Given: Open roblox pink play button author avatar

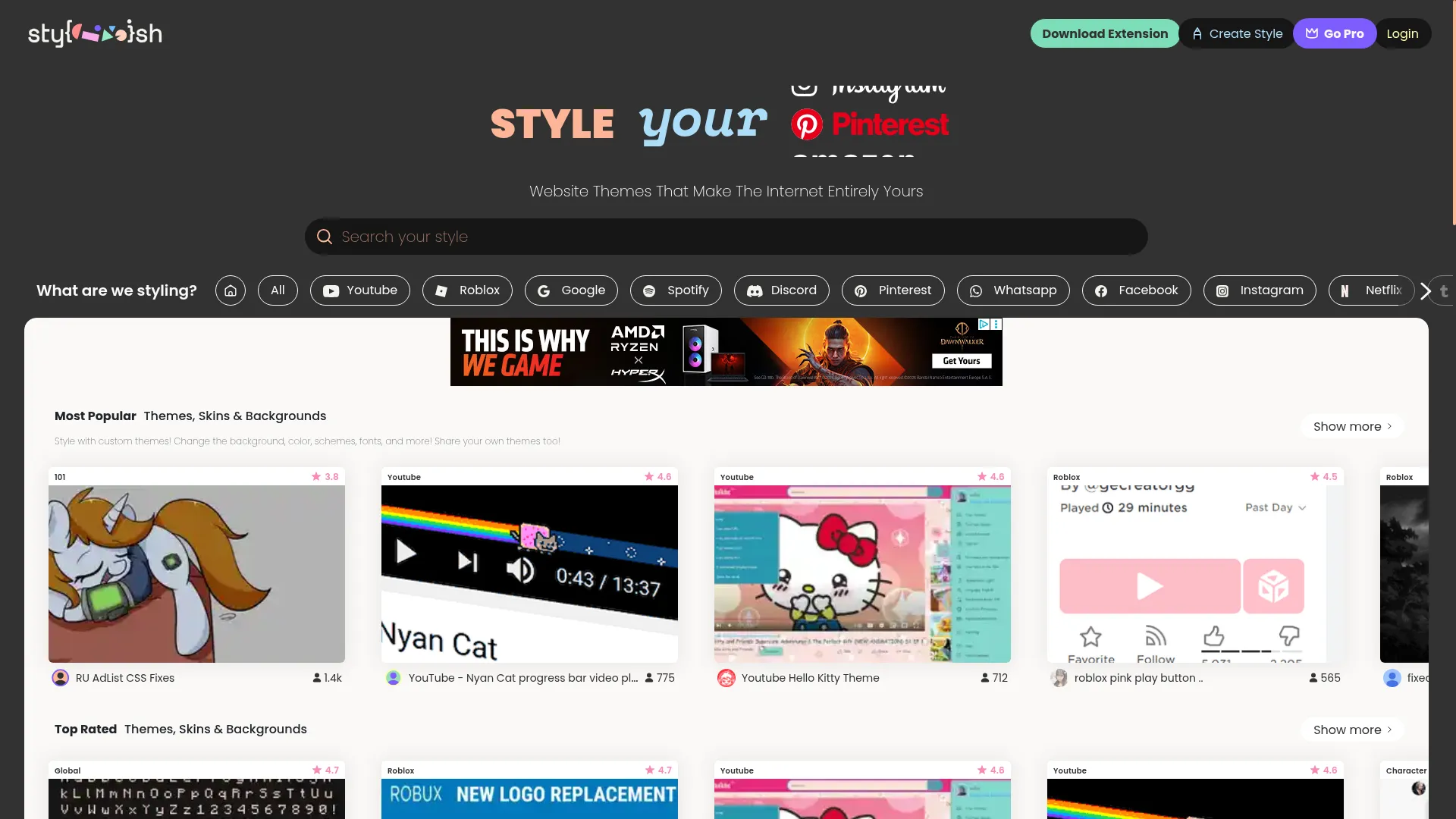Looking at the screenshot, I should (x=1059, y=678).
